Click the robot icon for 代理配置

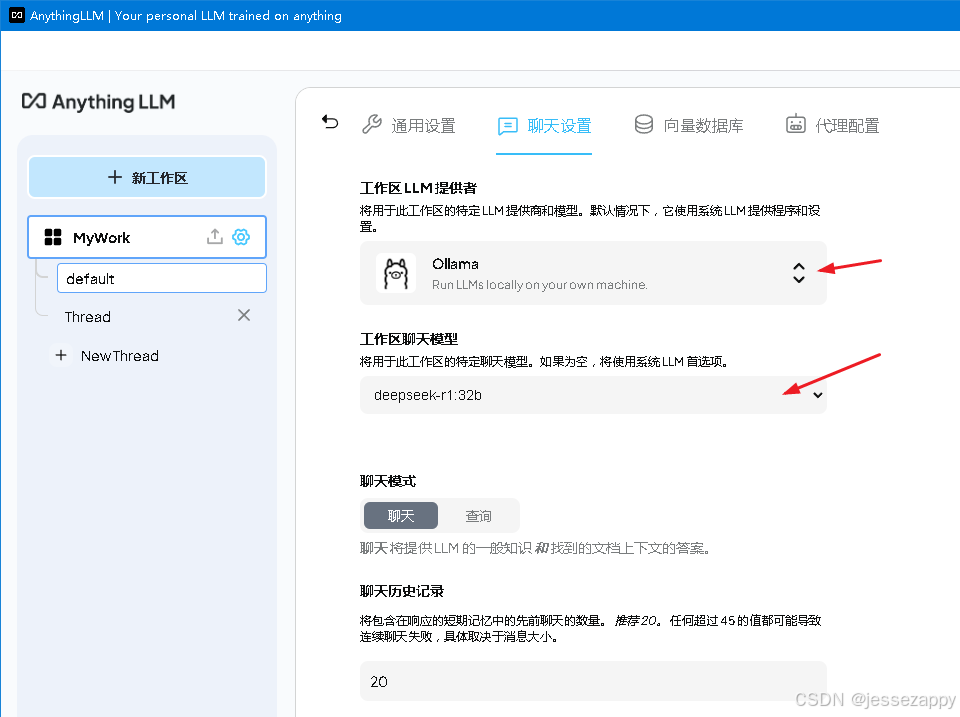tap(795, 124)
